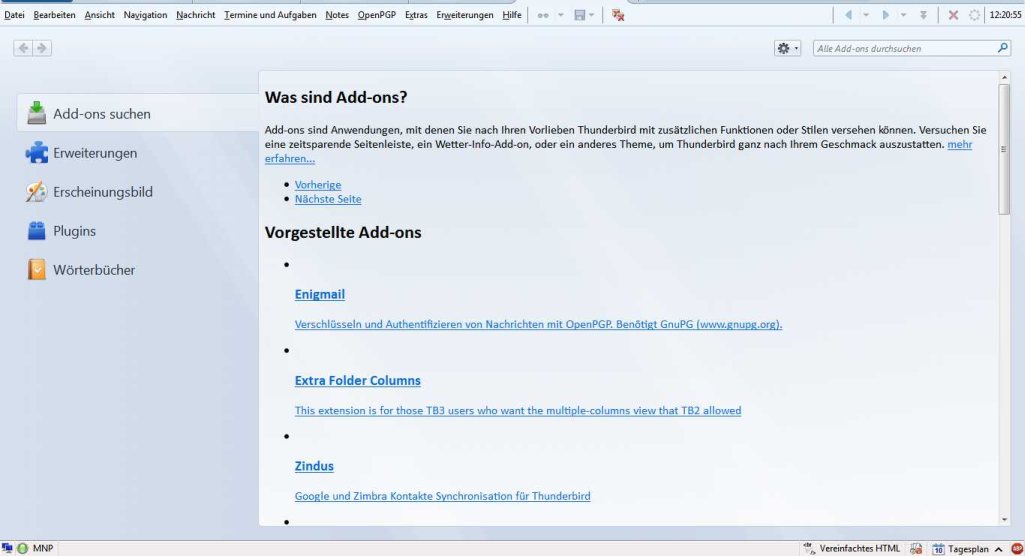
Task: Click the TB3 multiple-columns description link
Action: 518,410
